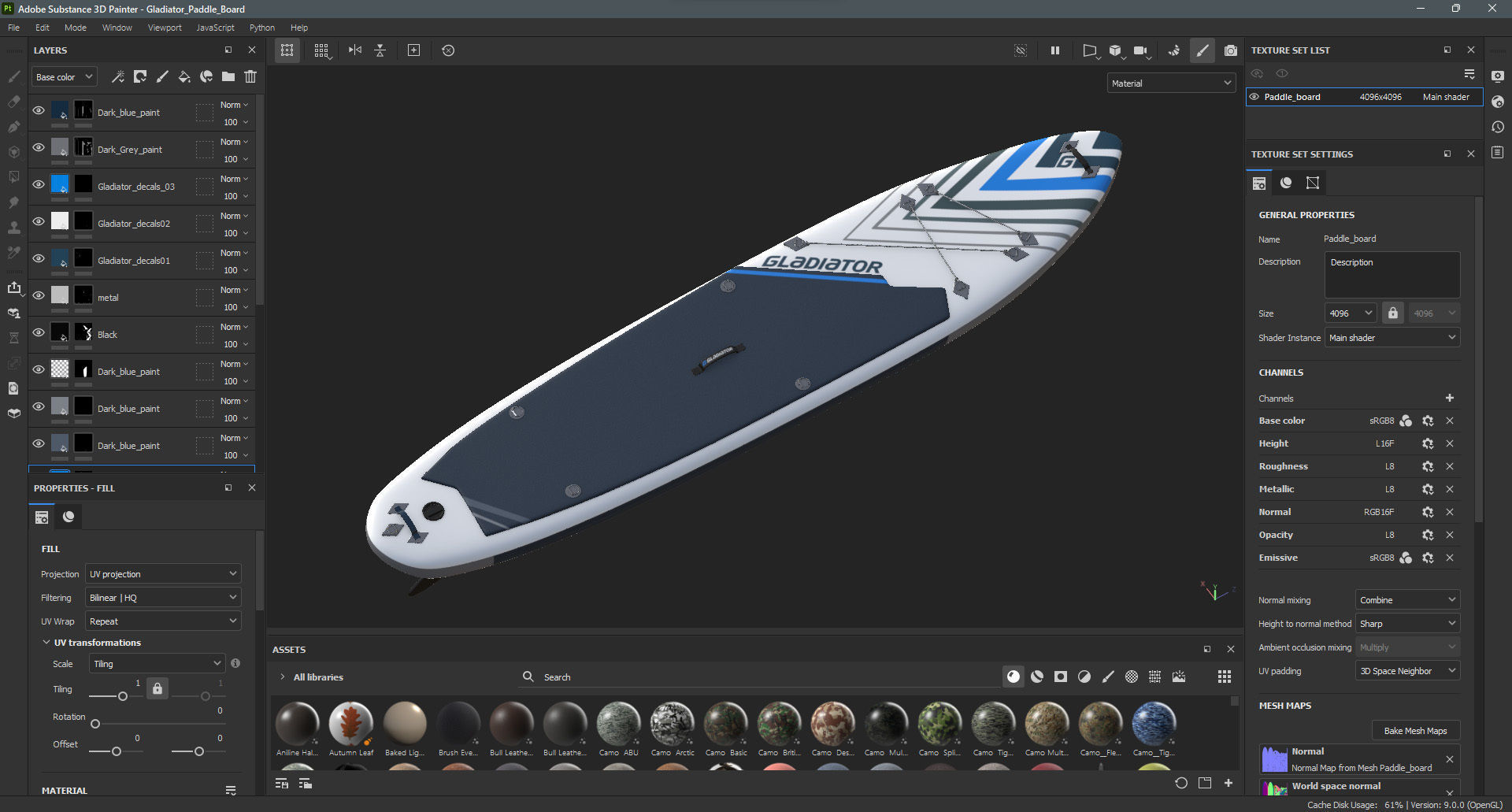The width and height of the screenshot is (1512, 812).
Task: Select the Eraser tool in left toolbar
Action: [x=14, y=102]
